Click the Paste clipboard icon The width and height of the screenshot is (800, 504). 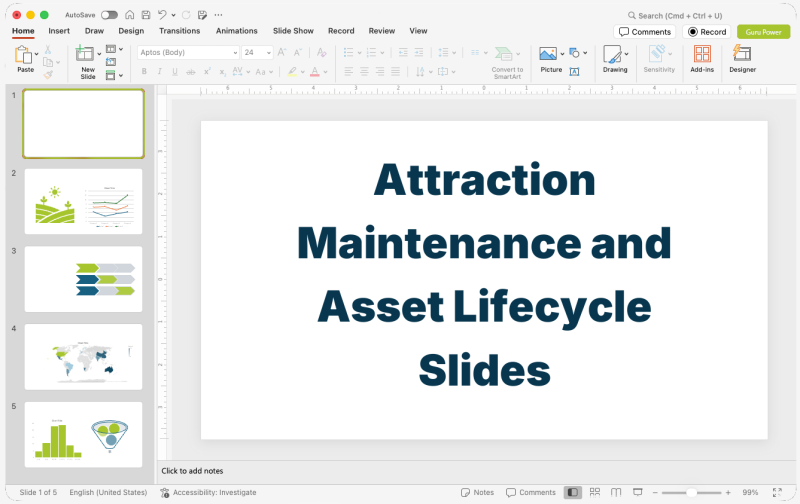[23, 55]
